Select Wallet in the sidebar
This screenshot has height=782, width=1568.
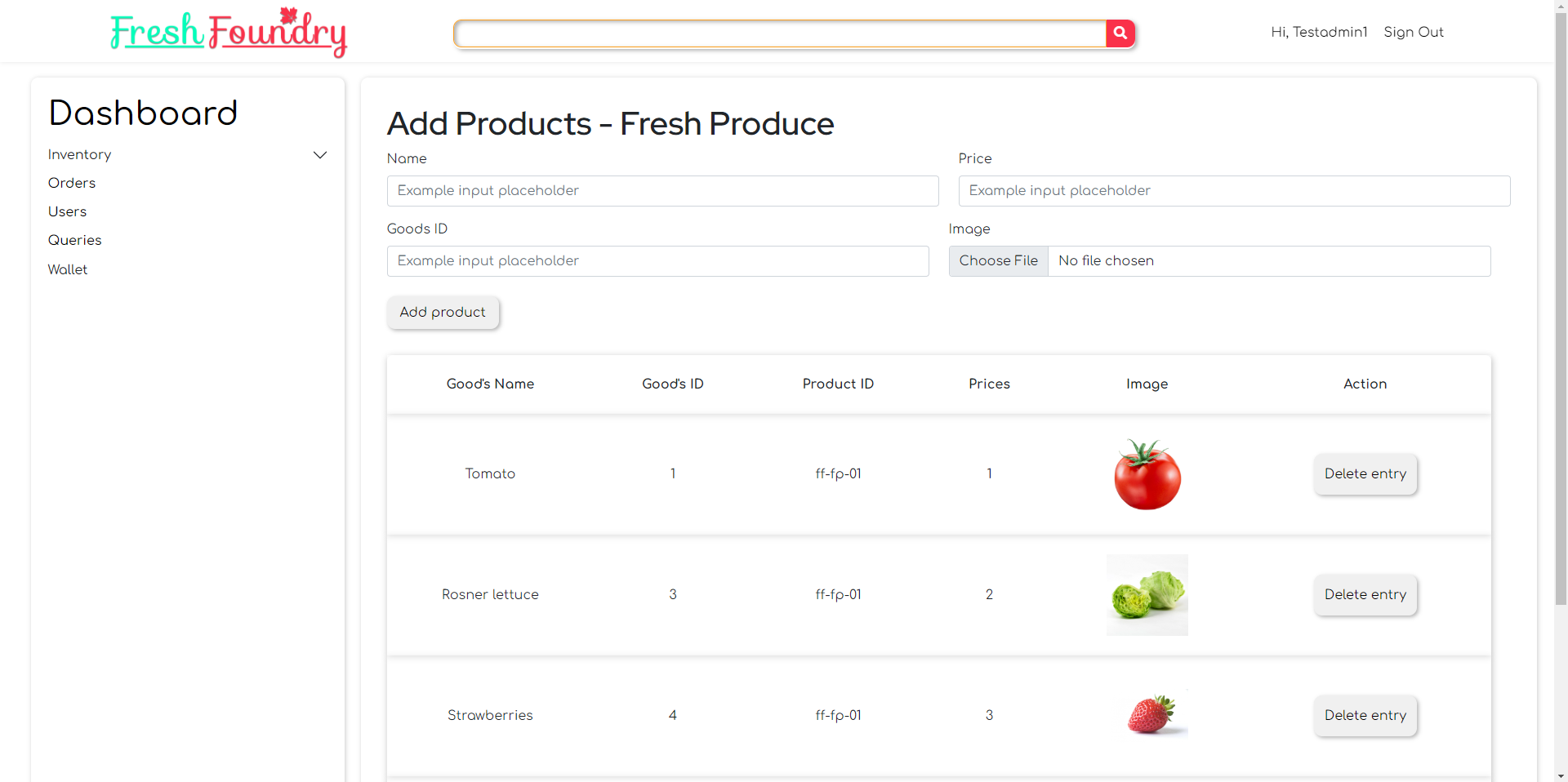click(68, 269)
